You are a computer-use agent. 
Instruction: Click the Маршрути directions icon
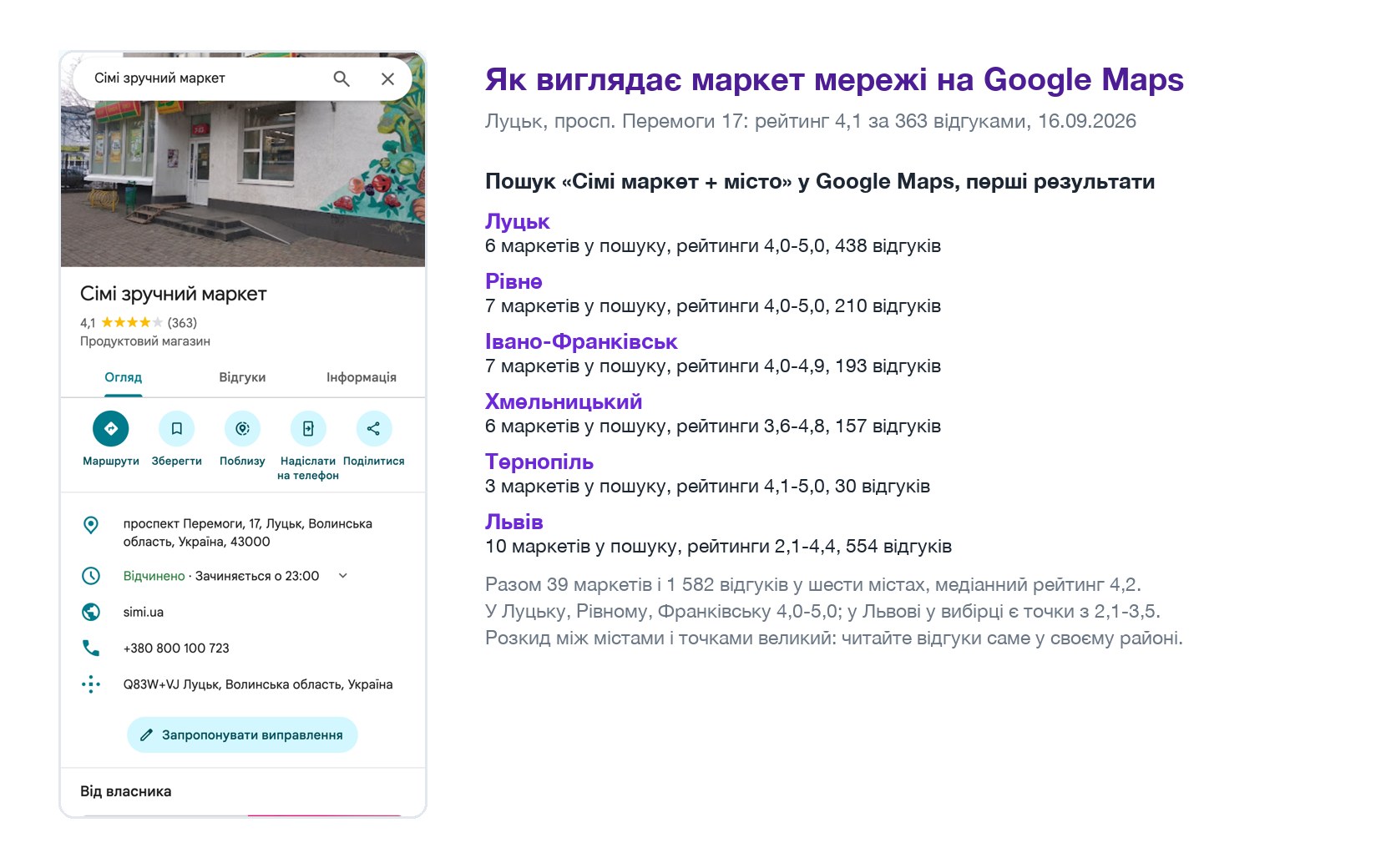[x=111, y=428]
